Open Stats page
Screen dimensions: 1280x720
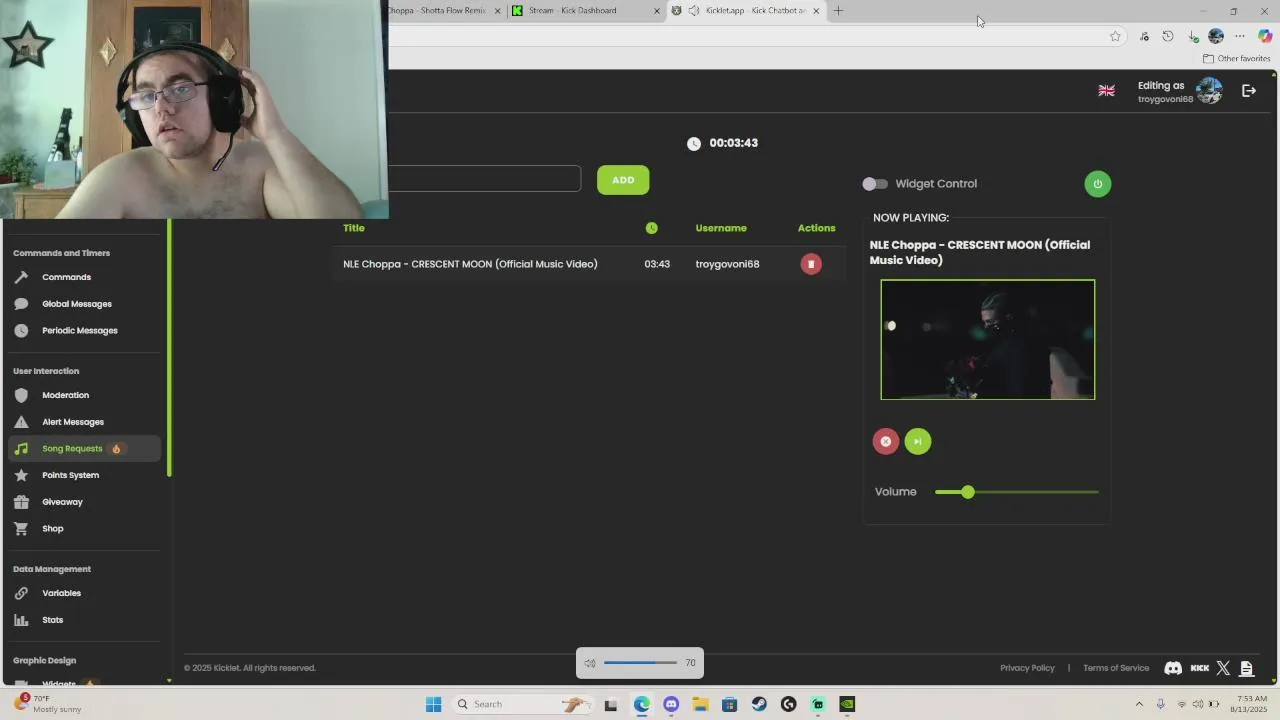(x=52, y=620)
